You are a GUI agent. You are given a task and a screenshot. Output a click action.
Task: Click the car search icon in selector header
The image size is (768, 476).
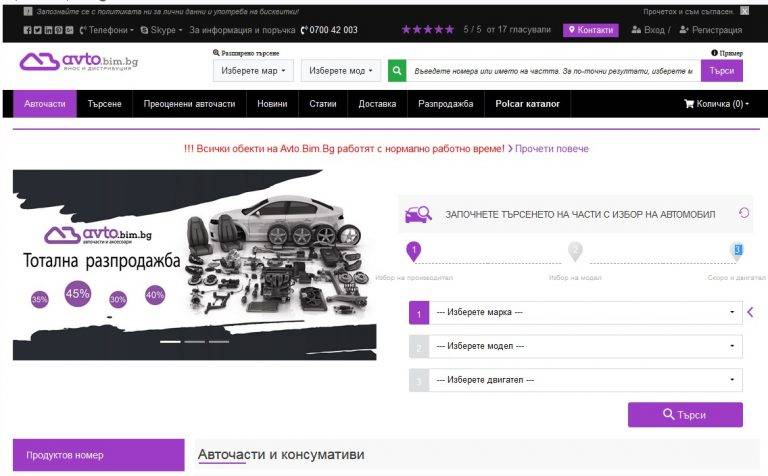coord(418,214)
